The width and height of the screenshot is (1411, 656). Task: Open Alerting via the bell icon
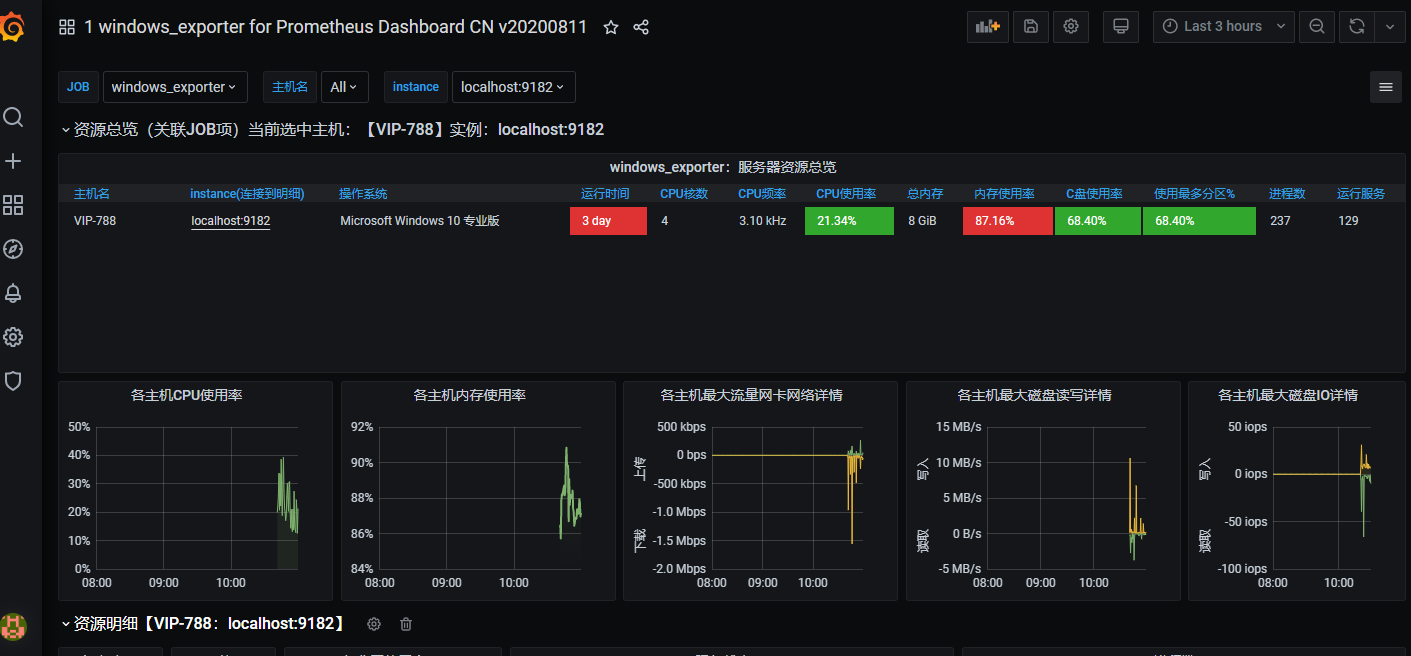pos(13,293)
